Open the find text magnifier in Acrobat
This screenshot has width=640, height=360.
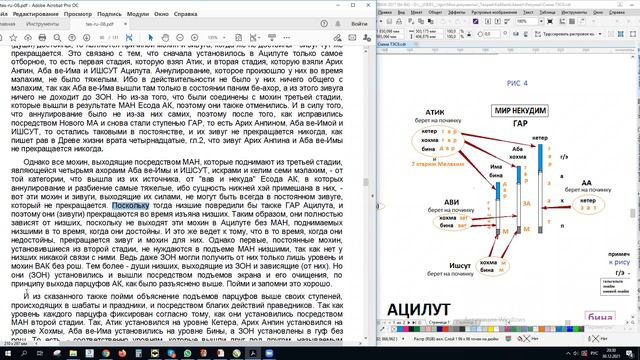[58, 38]
